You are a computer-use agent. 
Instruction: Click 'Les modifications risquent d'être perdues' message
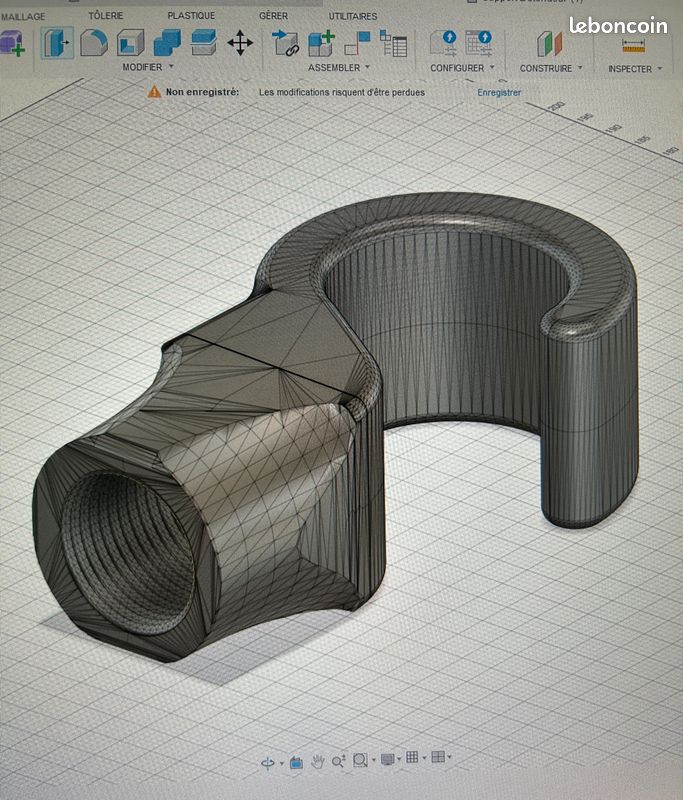[x=342, y=92]
